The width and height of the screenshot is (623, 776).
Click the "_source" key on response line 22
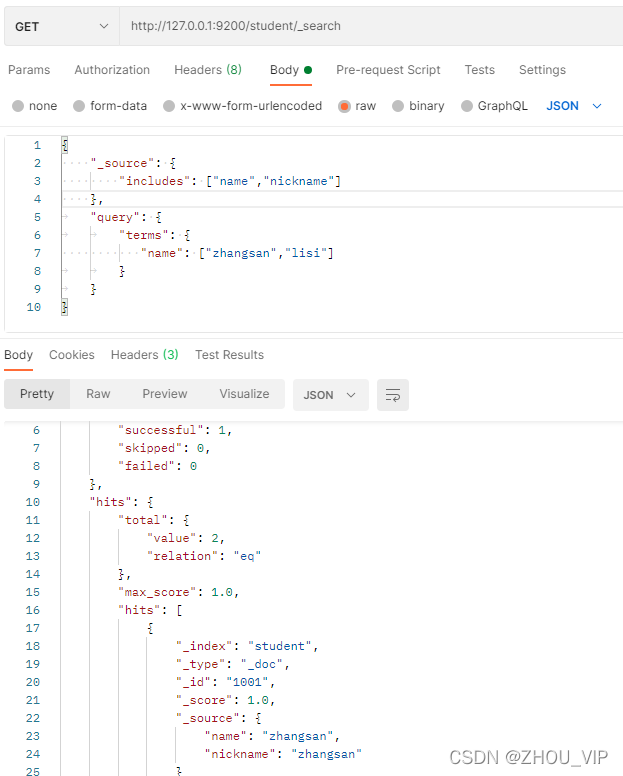(x=207, y=718)
